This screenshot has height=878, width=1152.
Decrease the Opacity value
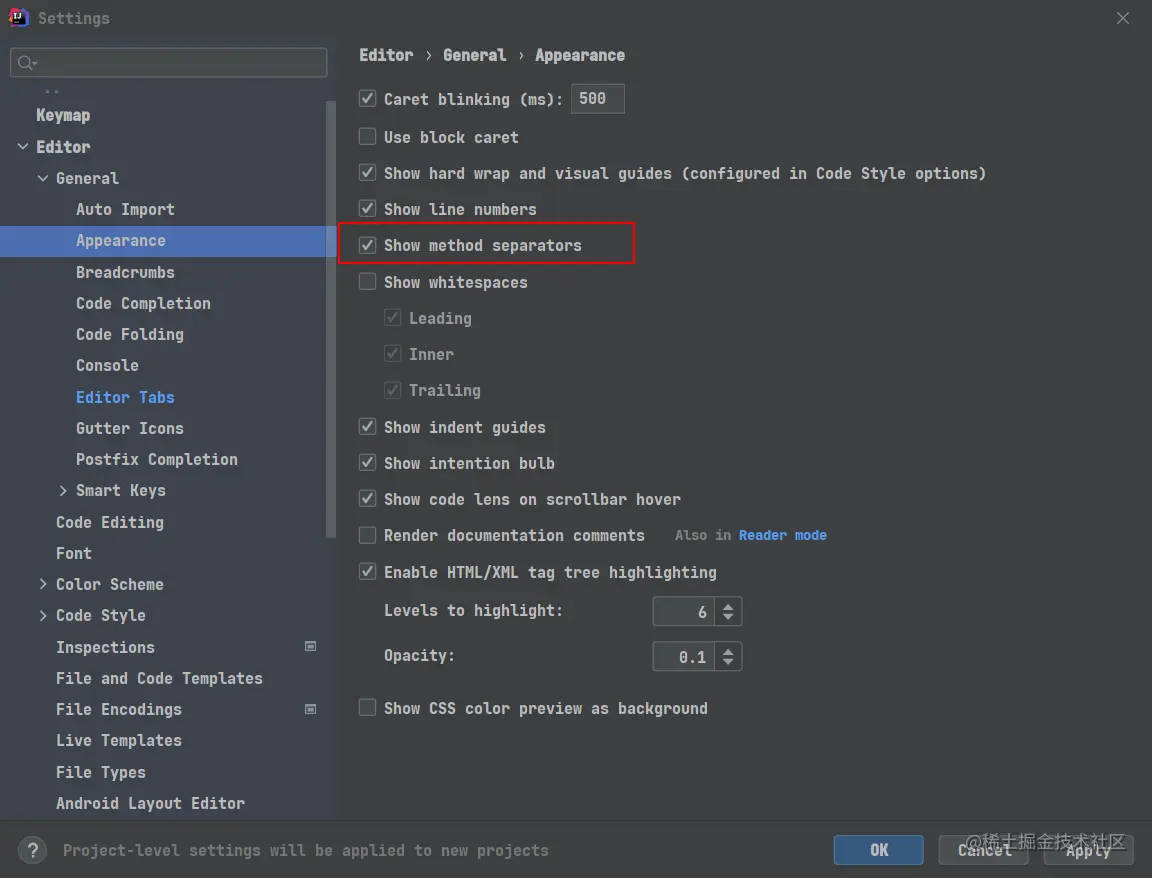pos(727,662)
